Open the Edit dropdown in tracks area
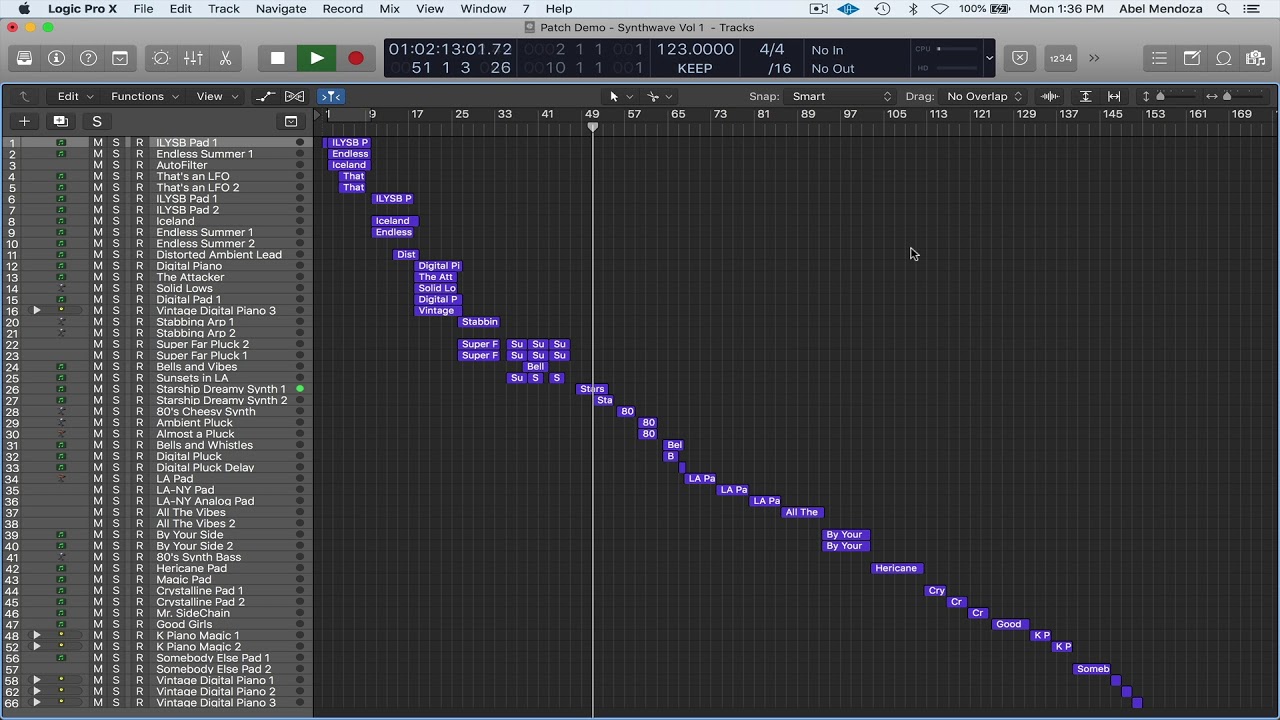 75,96
